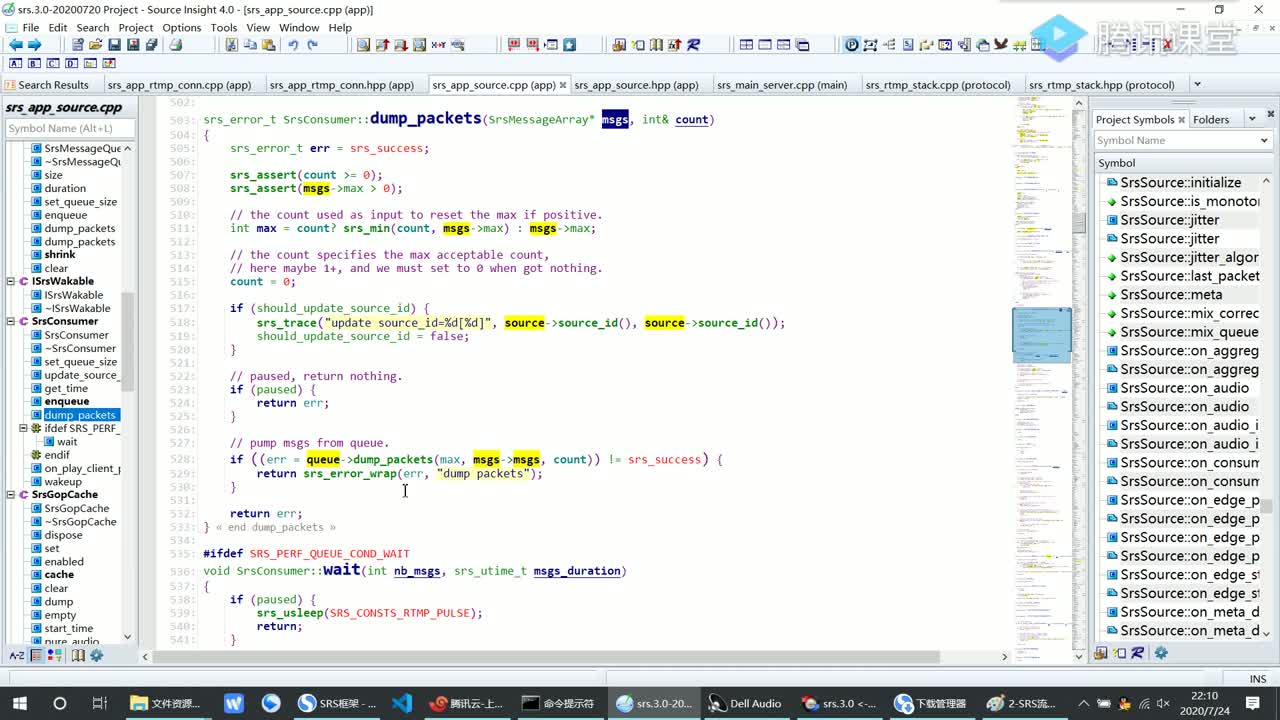
Task: Select dump_packets highlighted in symbol tree
Action: [x=80, y=415]
